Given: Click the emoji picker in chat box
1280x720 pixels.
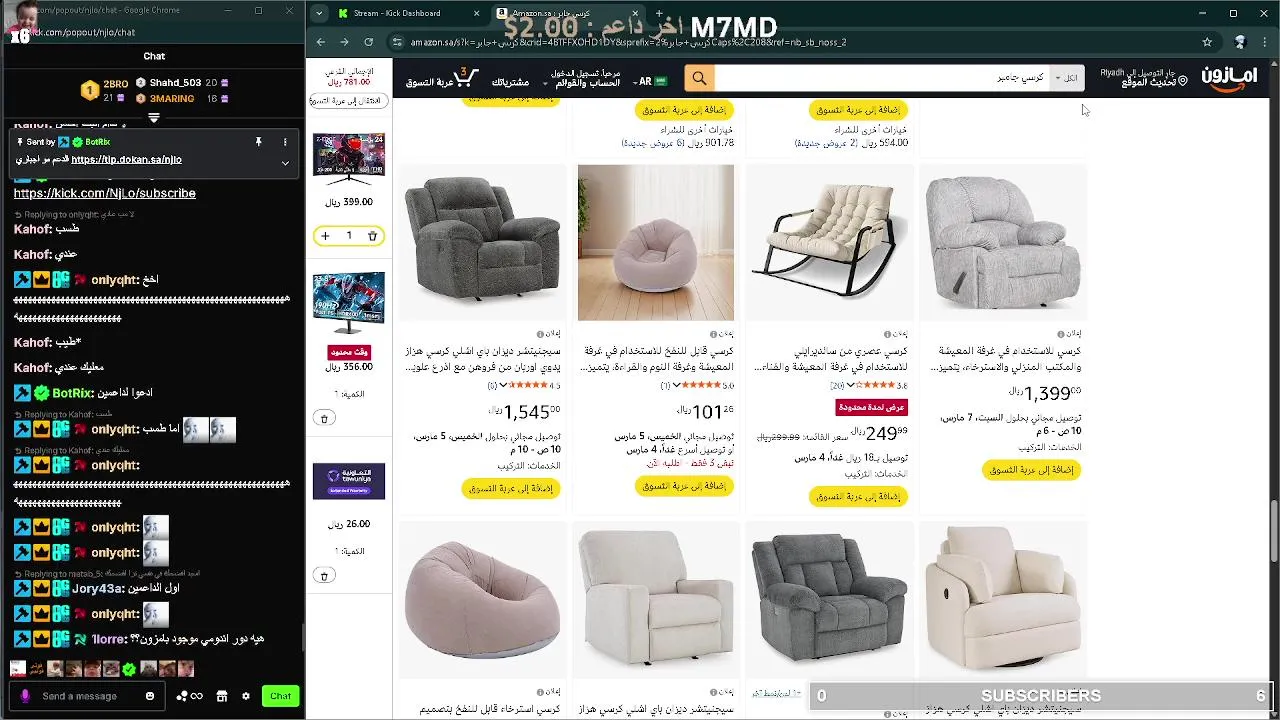Looking at the screenshot, I should 150,696.
